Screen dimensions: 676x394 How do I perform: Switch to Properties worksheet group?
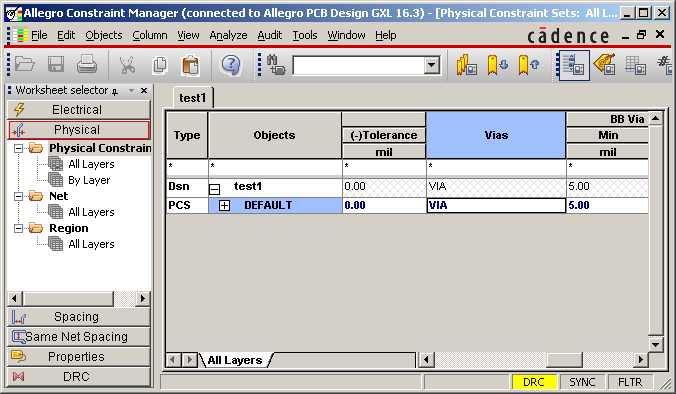pyautogui.click(x=79, y=356)
